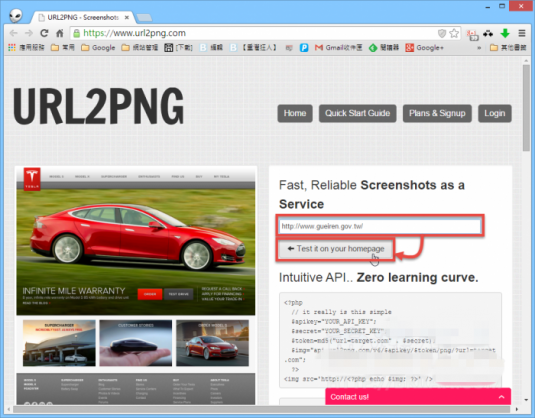Click the shield icon in address bar
535x418 pixels.
(x=442, y=33)
